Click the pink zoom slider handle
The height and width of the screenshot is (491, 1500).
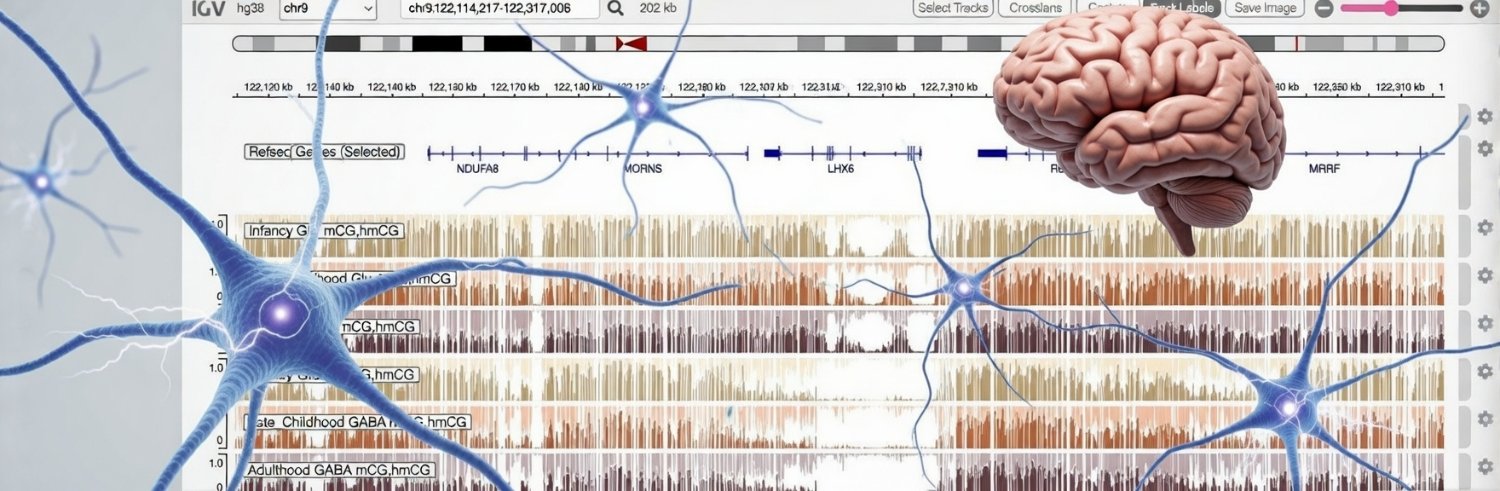click(x=1389, y=8)
